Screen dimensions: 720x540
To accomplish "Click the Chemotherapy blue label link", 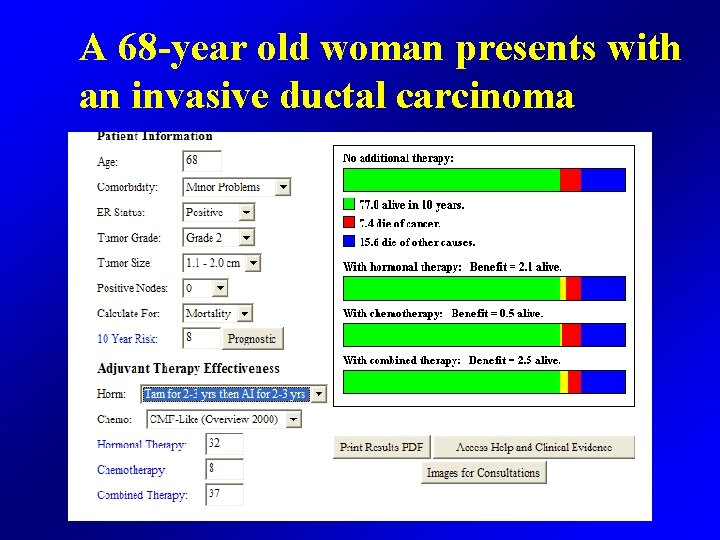I will point(132,470).
